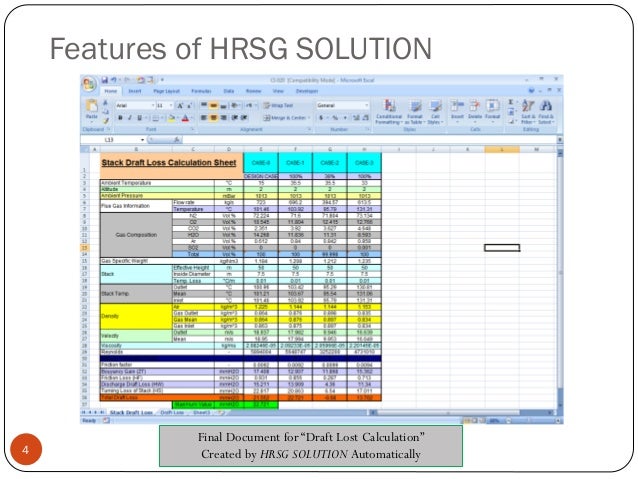
Task: Click the Merge & Center button
Action: [x=284, y=118]
